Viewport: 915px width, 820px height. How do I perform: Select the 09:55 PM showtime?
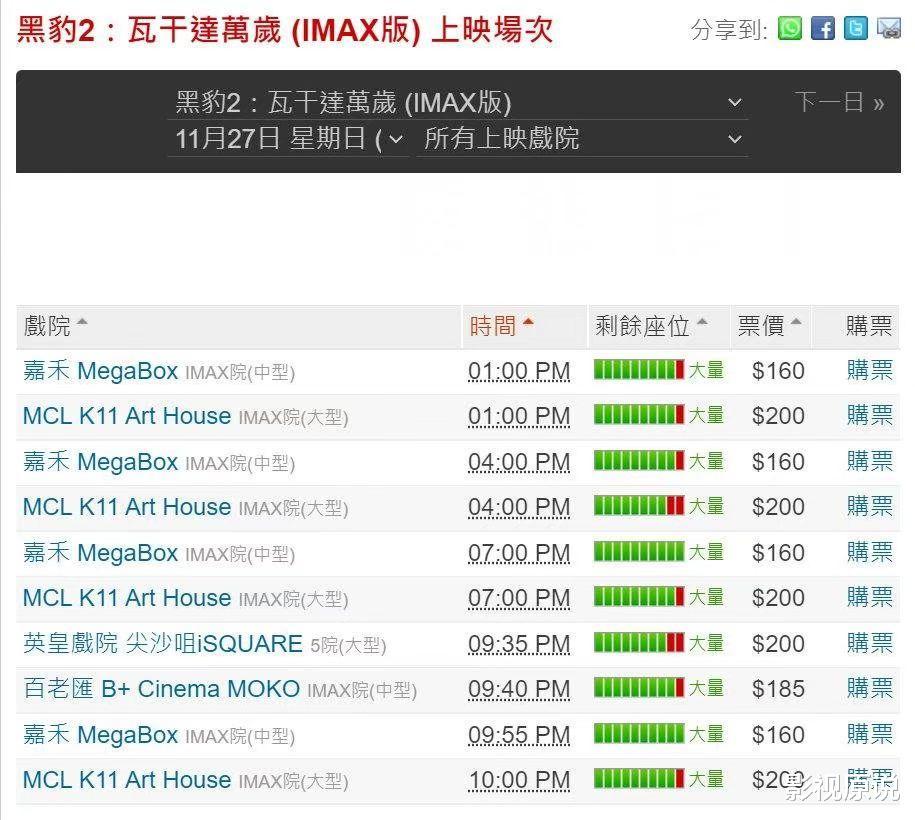click(x=519, y=736)
